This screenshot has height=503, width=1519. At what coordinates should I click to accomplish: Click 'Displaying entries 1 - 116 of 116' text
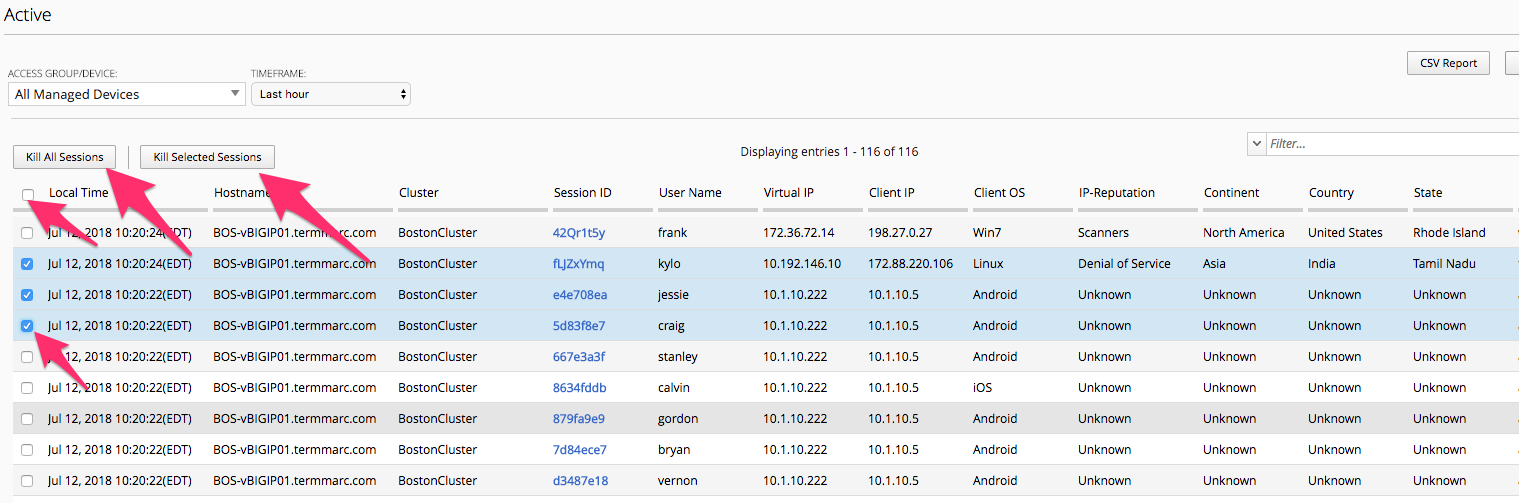829,152
